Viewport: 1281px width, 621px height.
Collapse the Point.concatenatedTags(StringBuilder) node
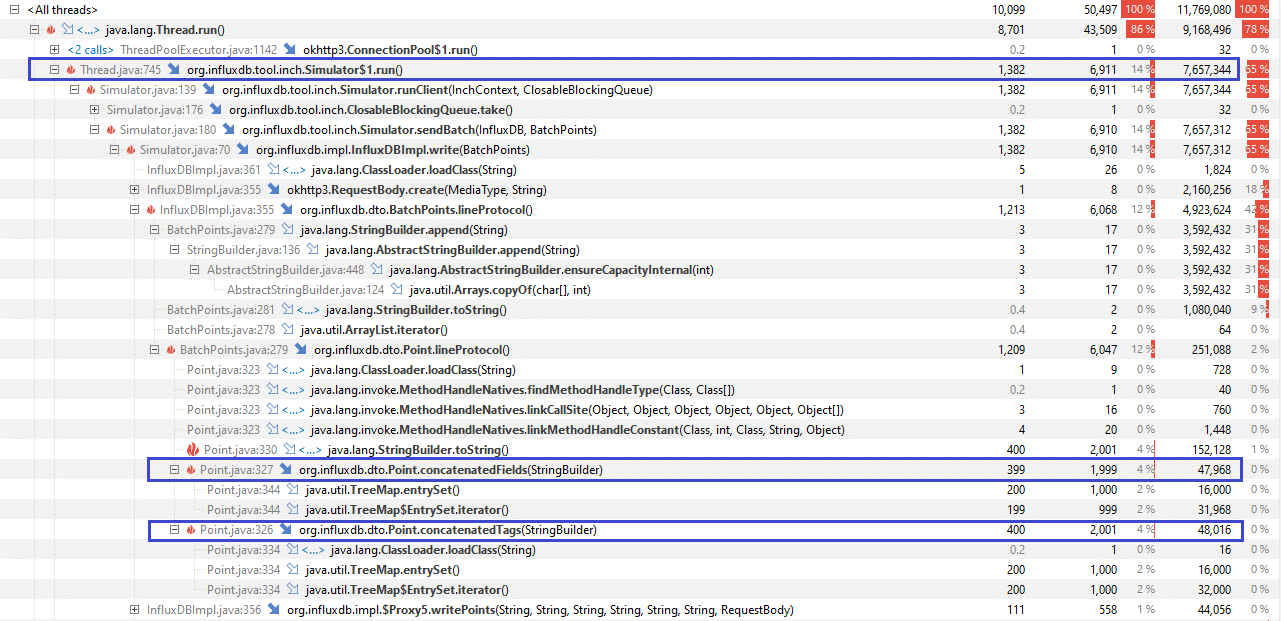(x=175, y=530)
